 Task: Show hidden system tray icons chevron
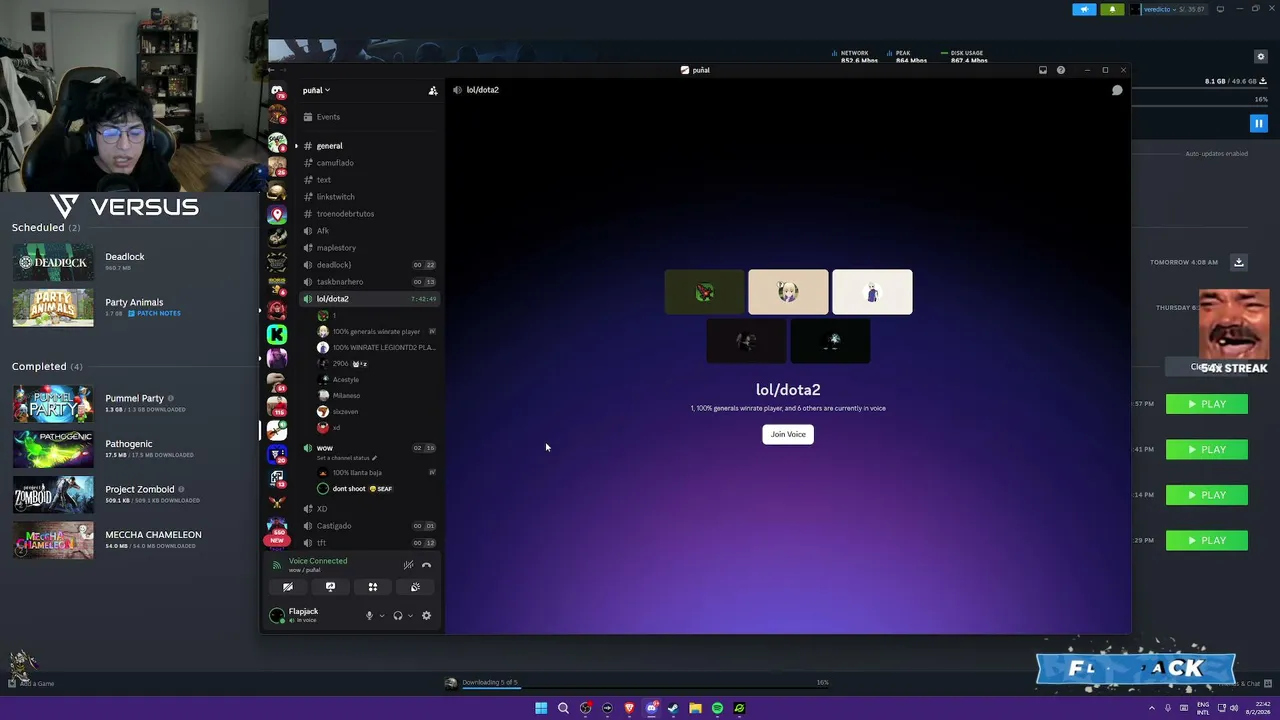point(1151,708)
